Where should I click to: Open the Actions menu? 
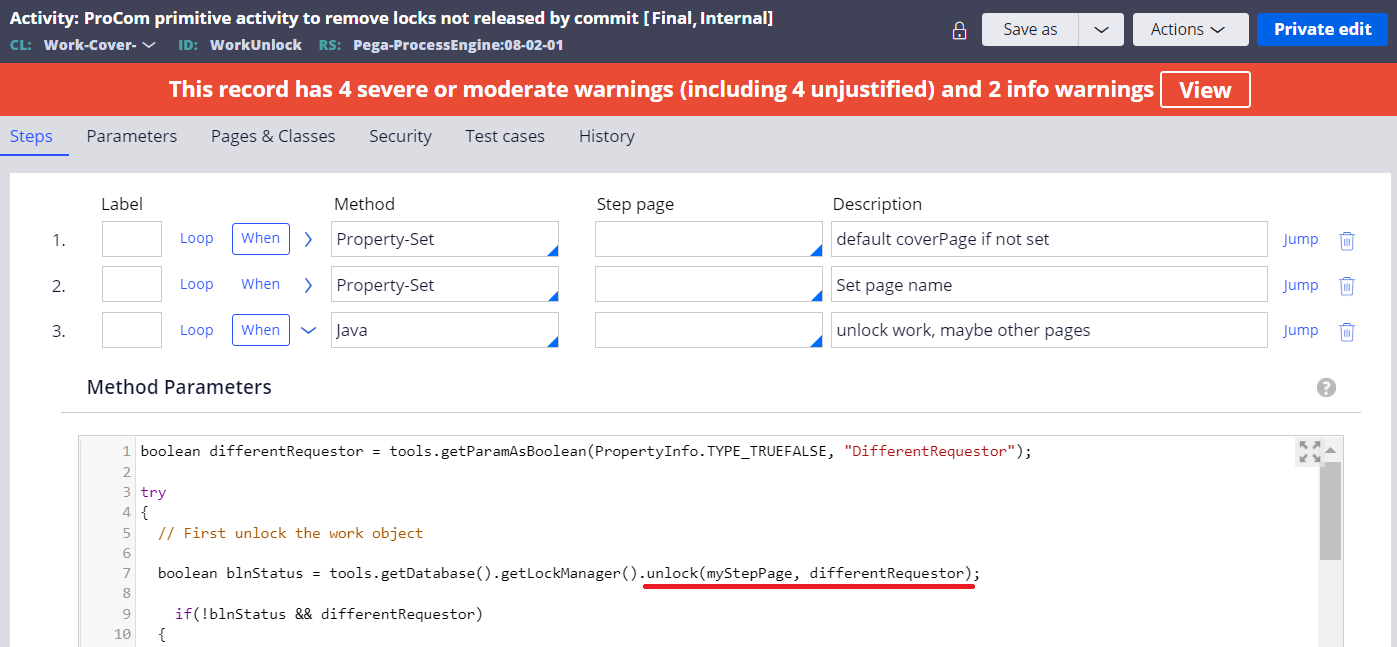[x=1190, y=30]
